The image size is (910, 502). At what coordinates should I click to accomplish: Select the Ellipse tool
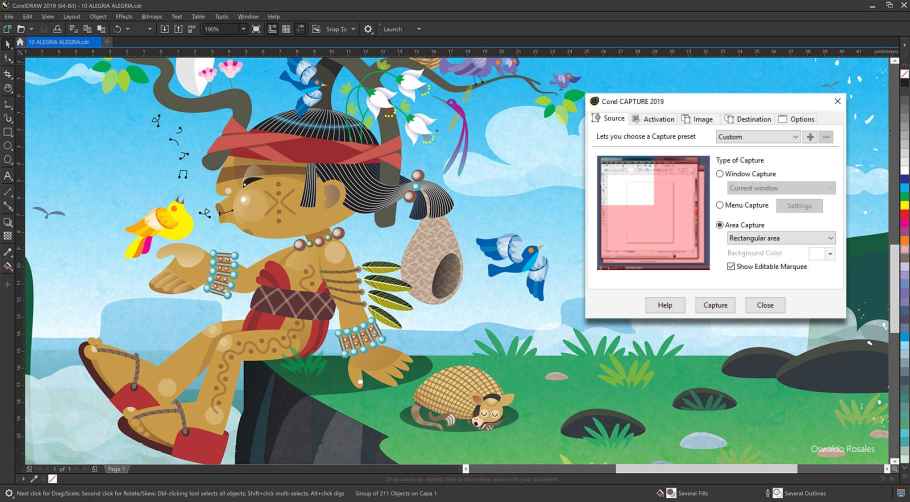point(8,146)
